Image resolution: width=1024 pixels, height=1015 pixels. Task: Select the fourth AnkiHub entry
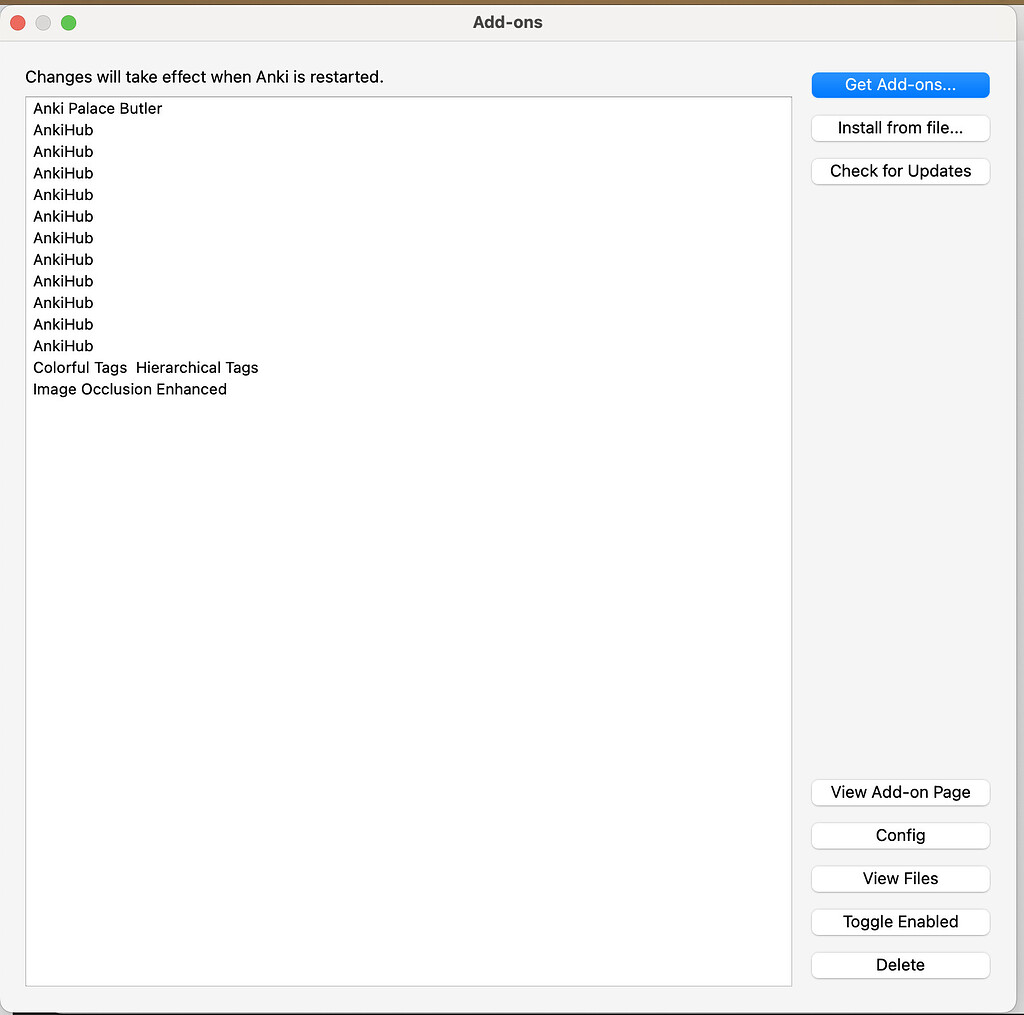[x=63, y=194]
